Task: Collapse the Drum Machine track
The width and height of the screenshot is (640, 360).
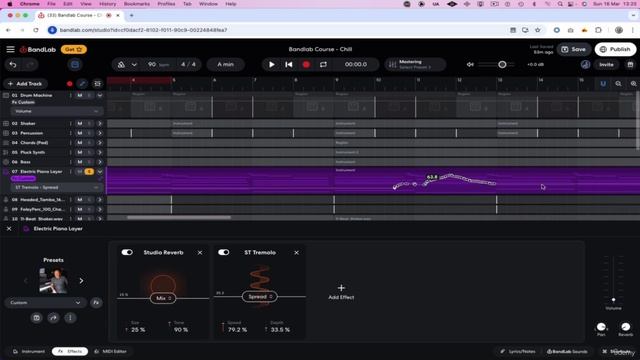Action: pyautogui.click(x=100, y=96)
